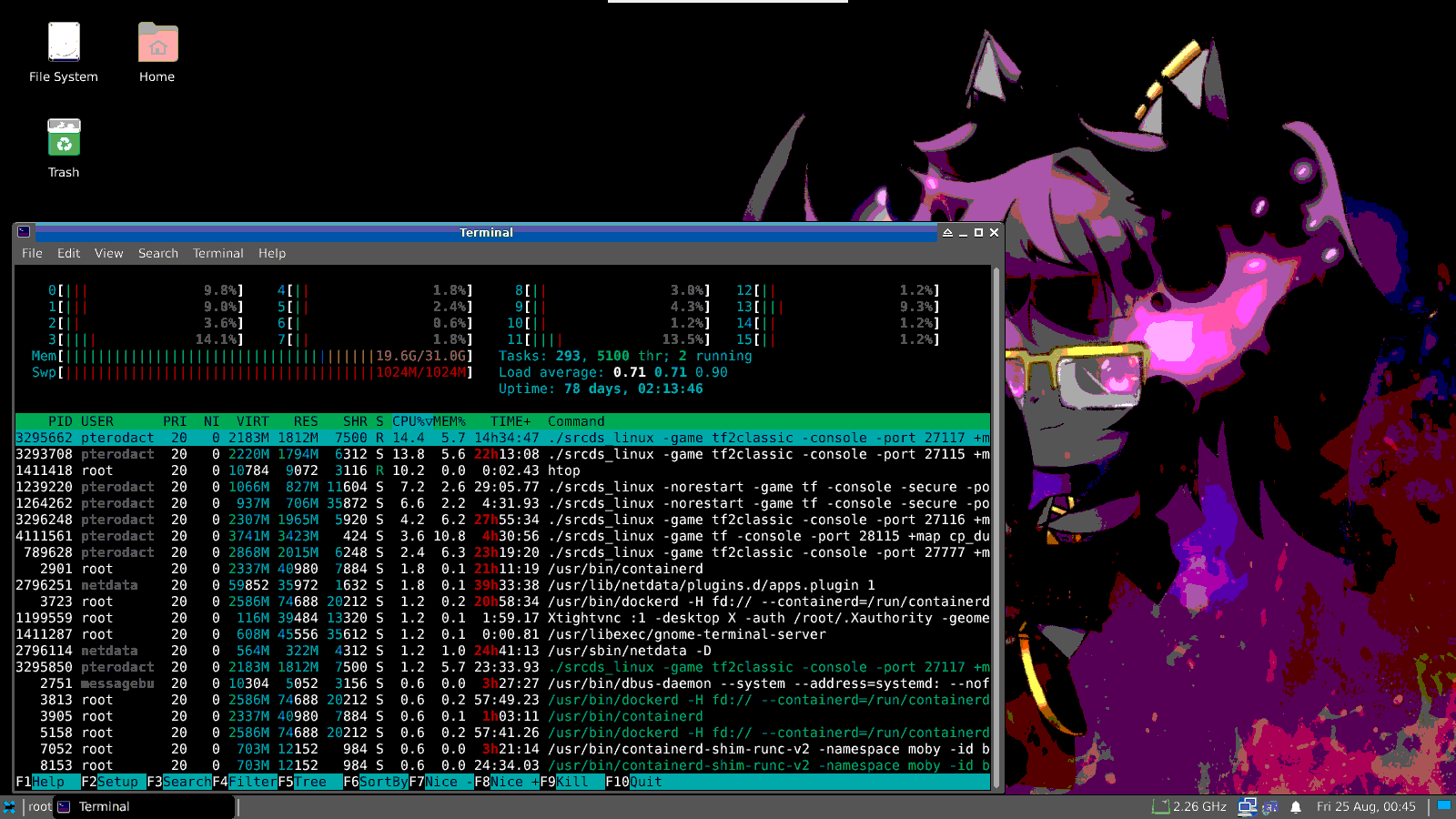Sort by the NI column header
The image size is (1456, 819).
[x=212, y=421]
